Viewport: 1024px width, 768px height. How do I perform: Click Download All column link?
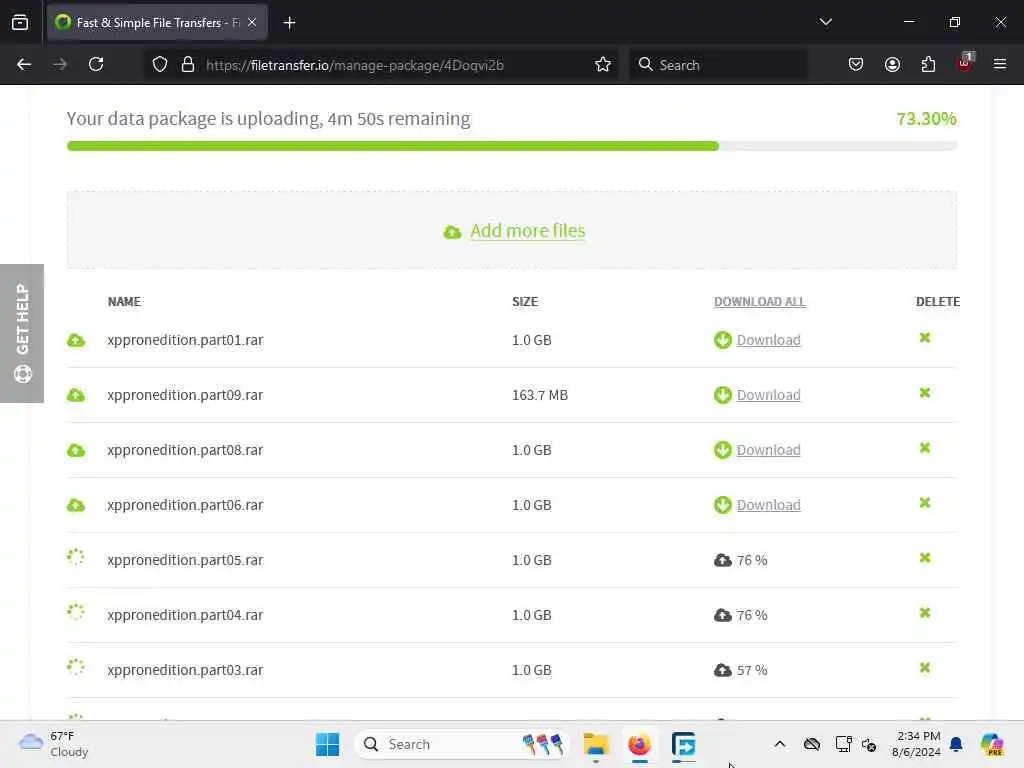pyautogui.click(x=760, y=302)
